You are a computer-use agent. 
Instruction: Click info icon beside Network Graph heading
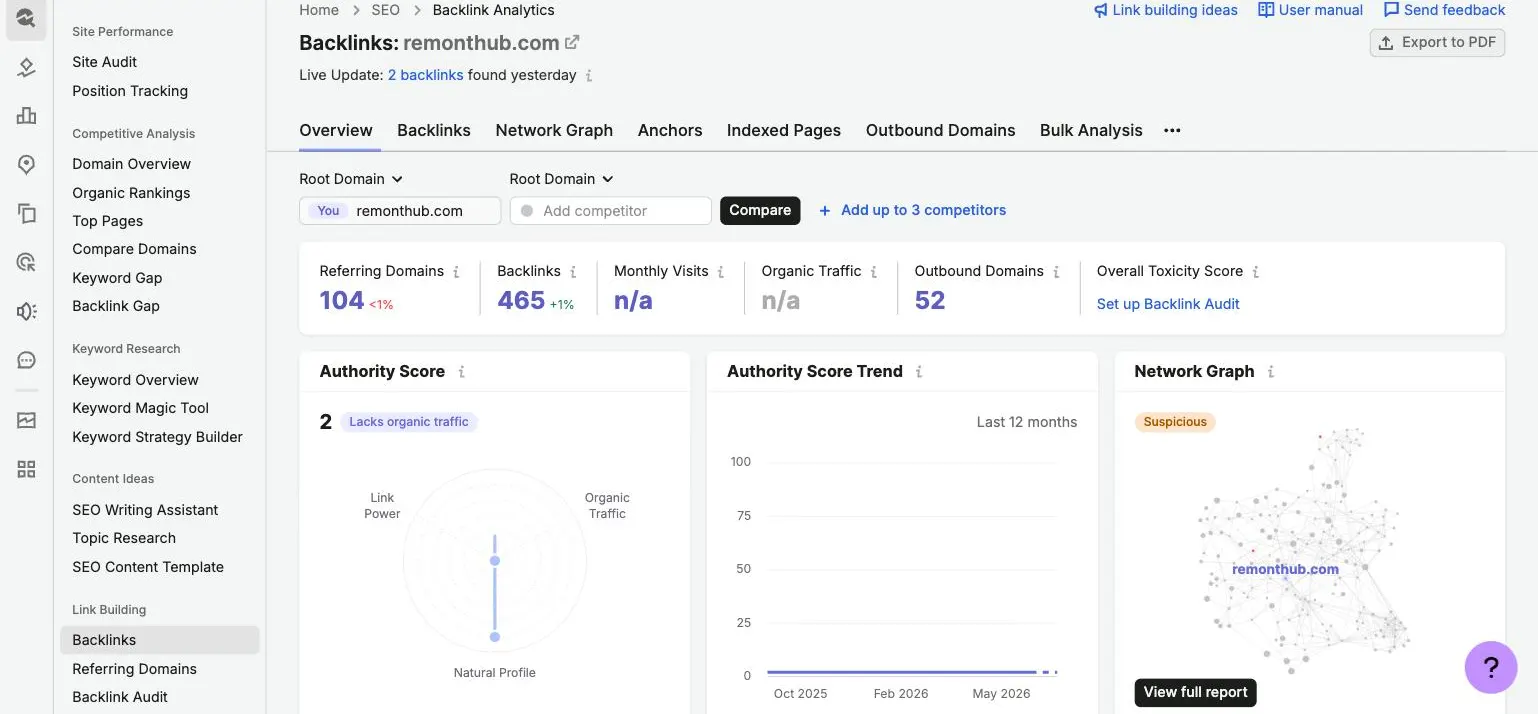[1271, 371]
